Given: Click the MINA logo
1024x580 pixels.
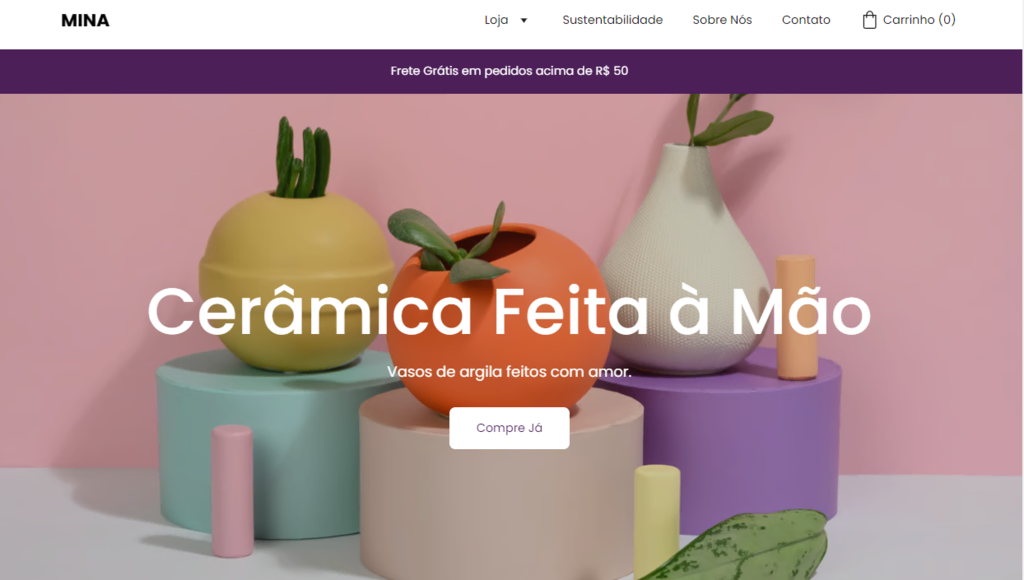Looking at the screenshot, I should click(85, 21).
